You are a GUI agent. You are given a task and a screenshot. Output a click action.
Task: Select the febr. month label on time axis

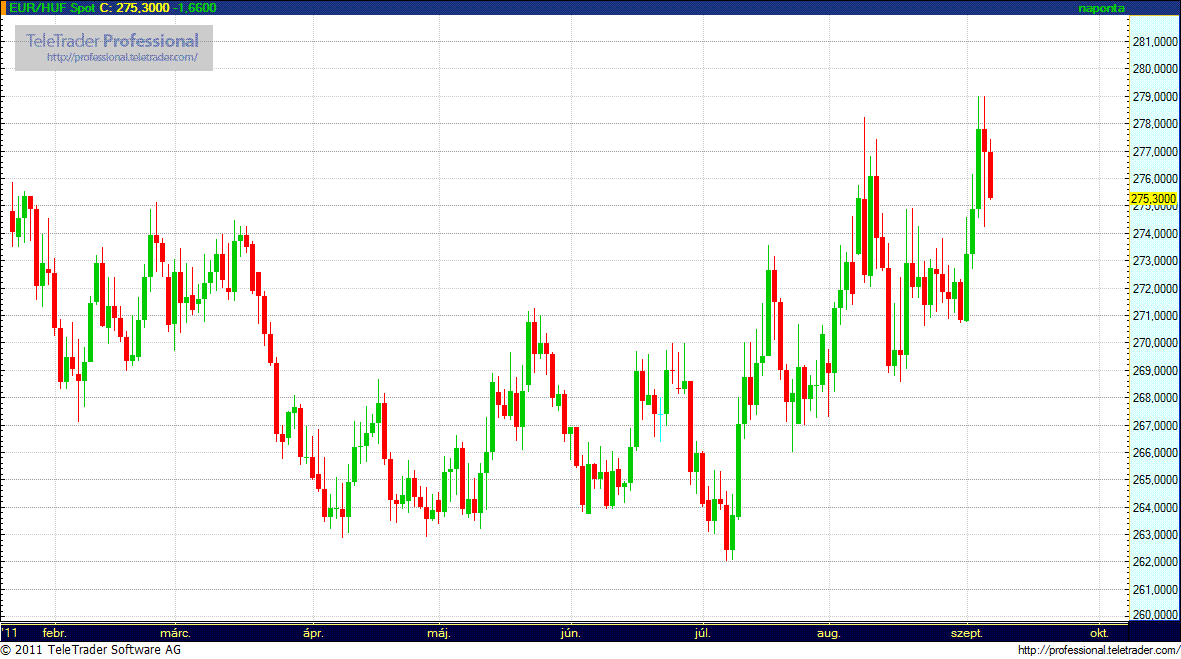pos(54,633)
